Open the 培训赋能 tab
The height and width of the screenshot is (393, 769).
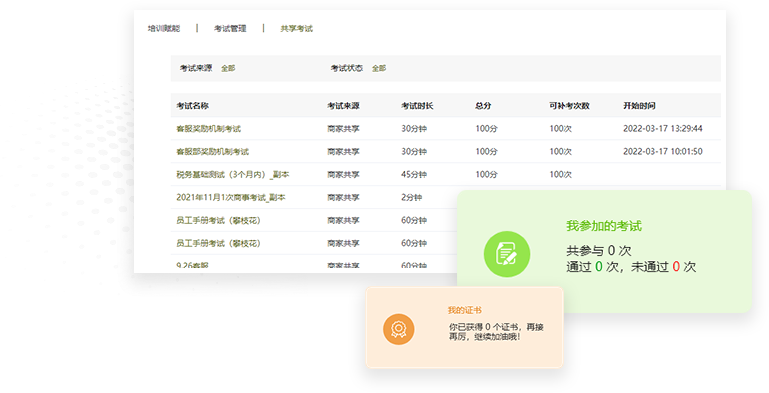pyautogui.click(x=164, y=28)
